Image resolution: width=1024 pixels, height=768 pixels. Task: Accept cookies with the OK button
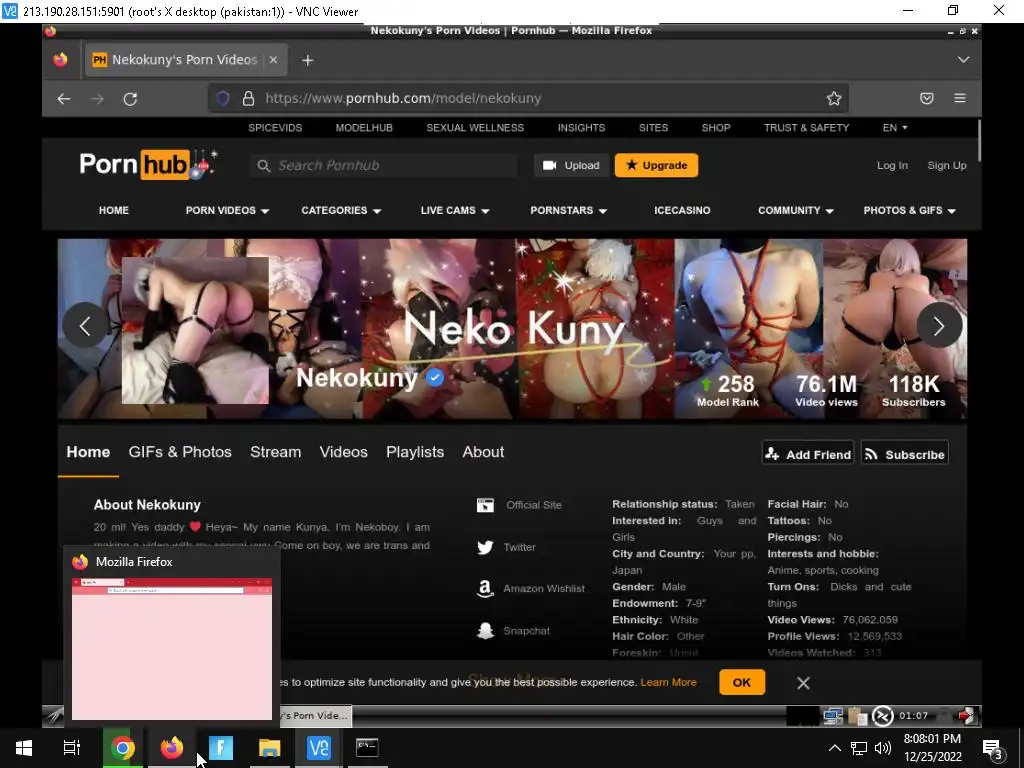pyautogui.click(x=742, y=682)
